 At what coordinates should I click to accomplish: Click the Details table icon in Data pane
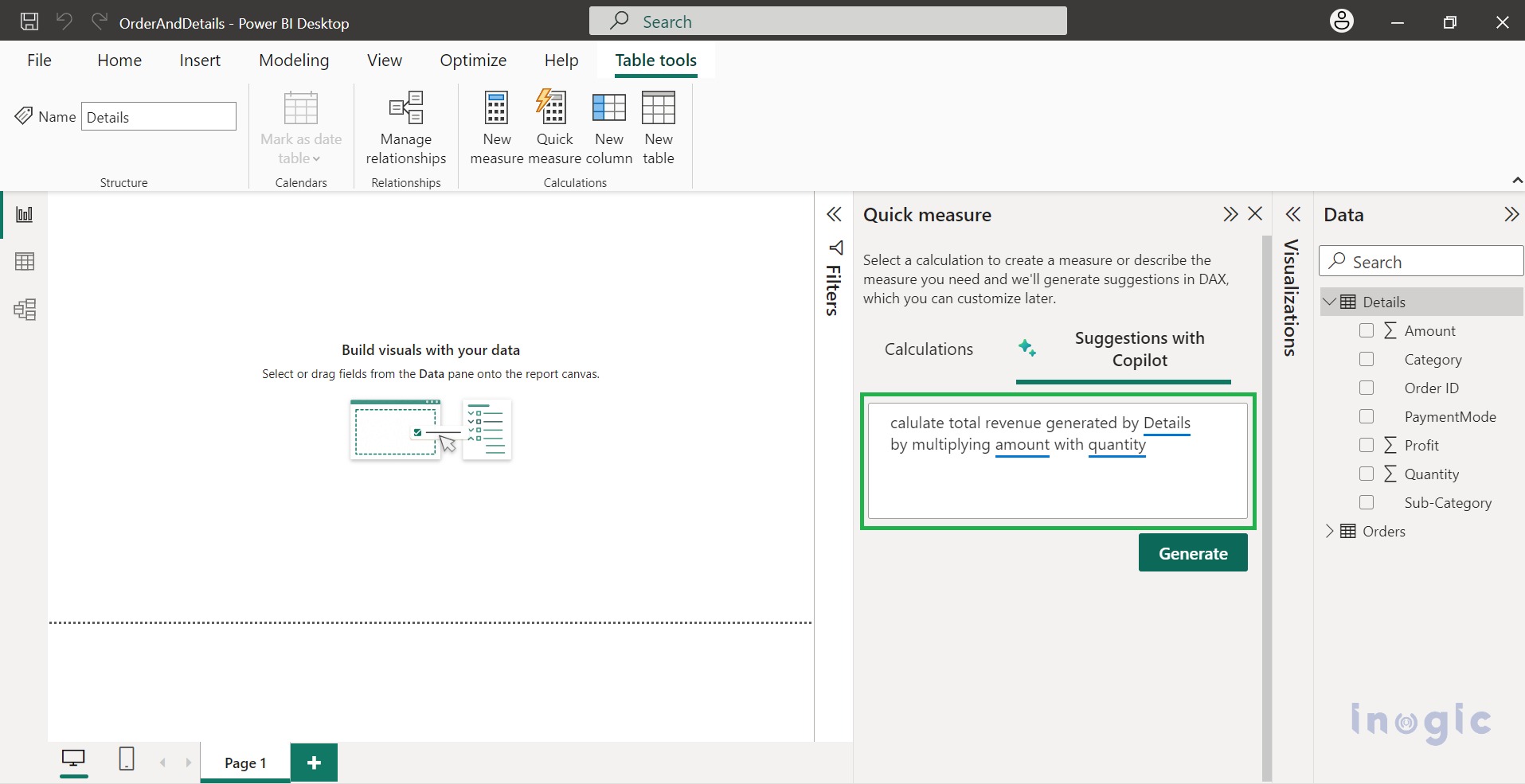(x=1348, y=302)
